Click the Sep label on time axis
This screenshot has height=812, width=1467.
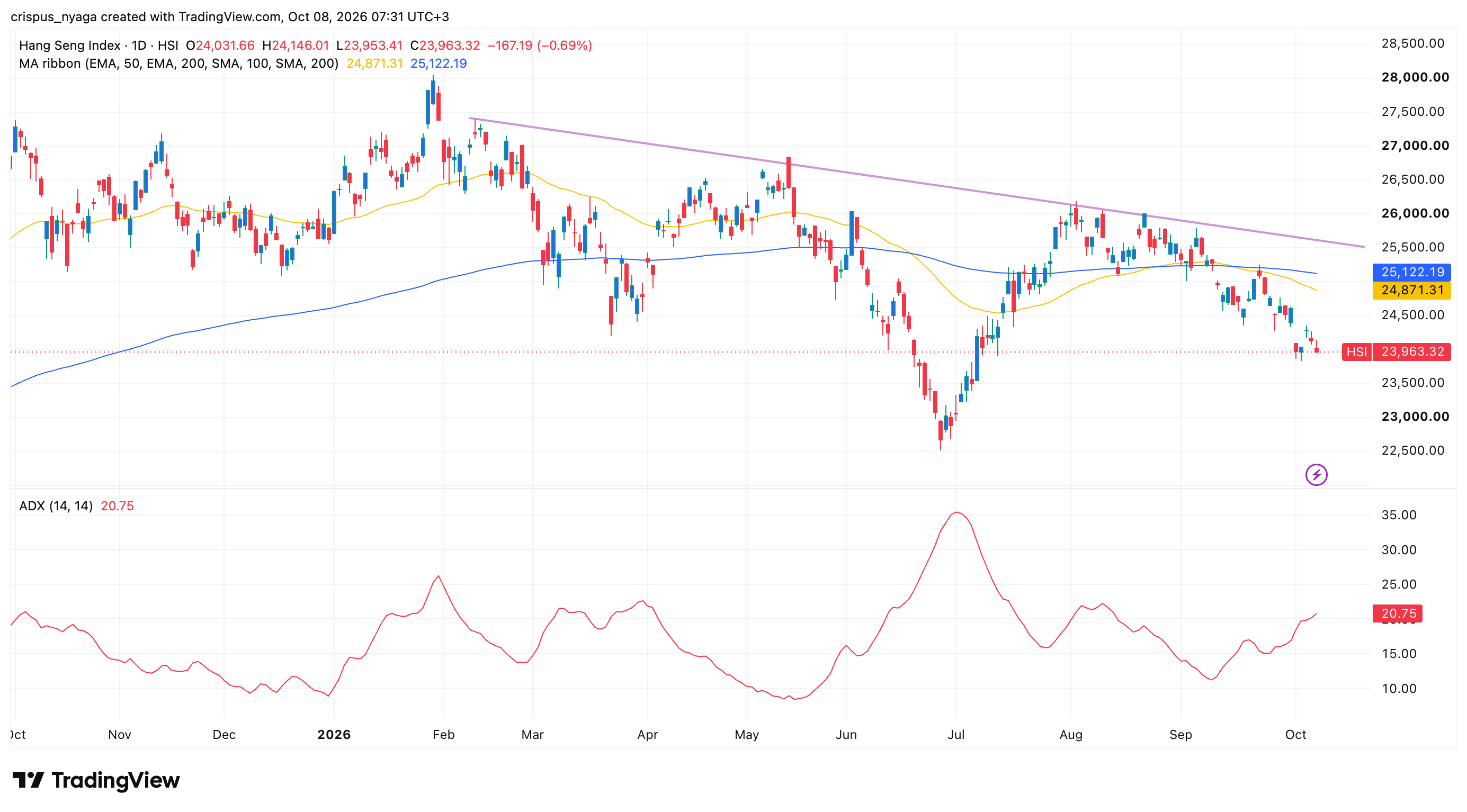click(x=1180, y=735)
